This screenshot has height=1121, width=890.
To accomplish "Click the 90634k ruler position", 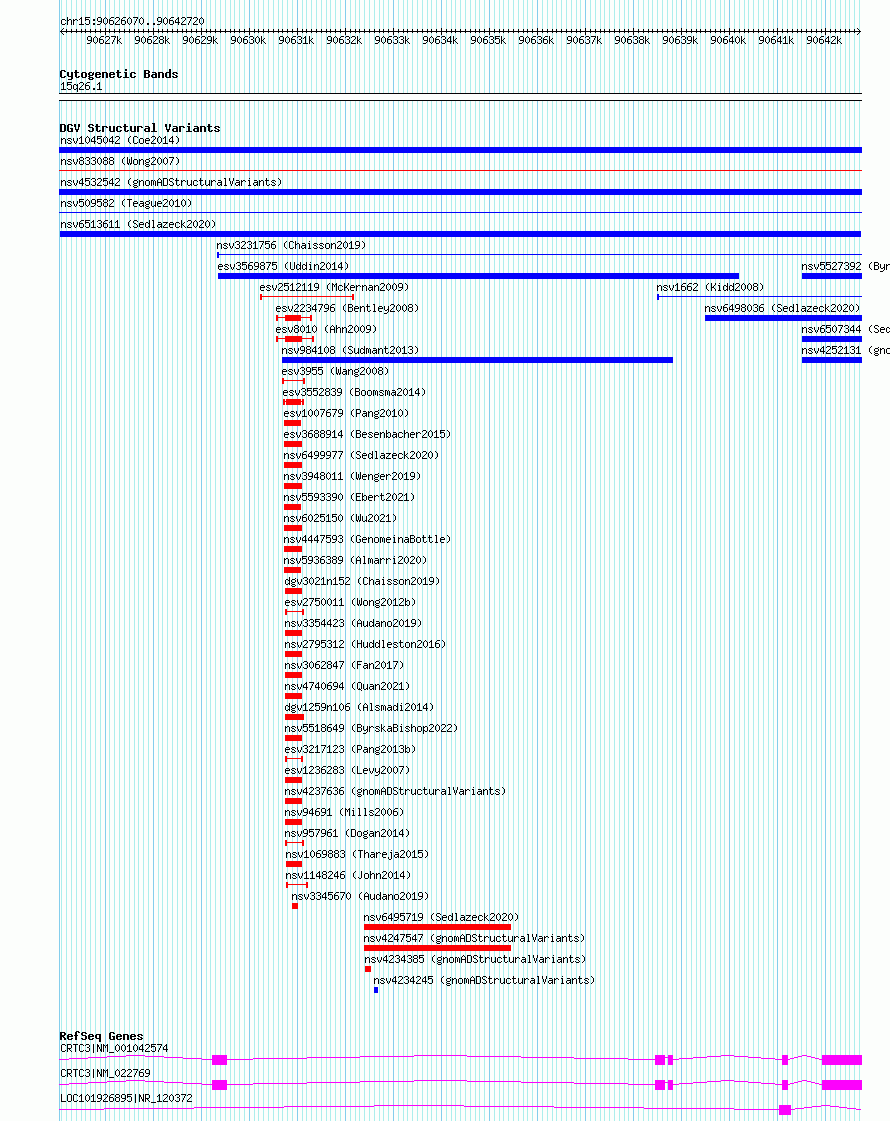I will (x=440, y=41).
